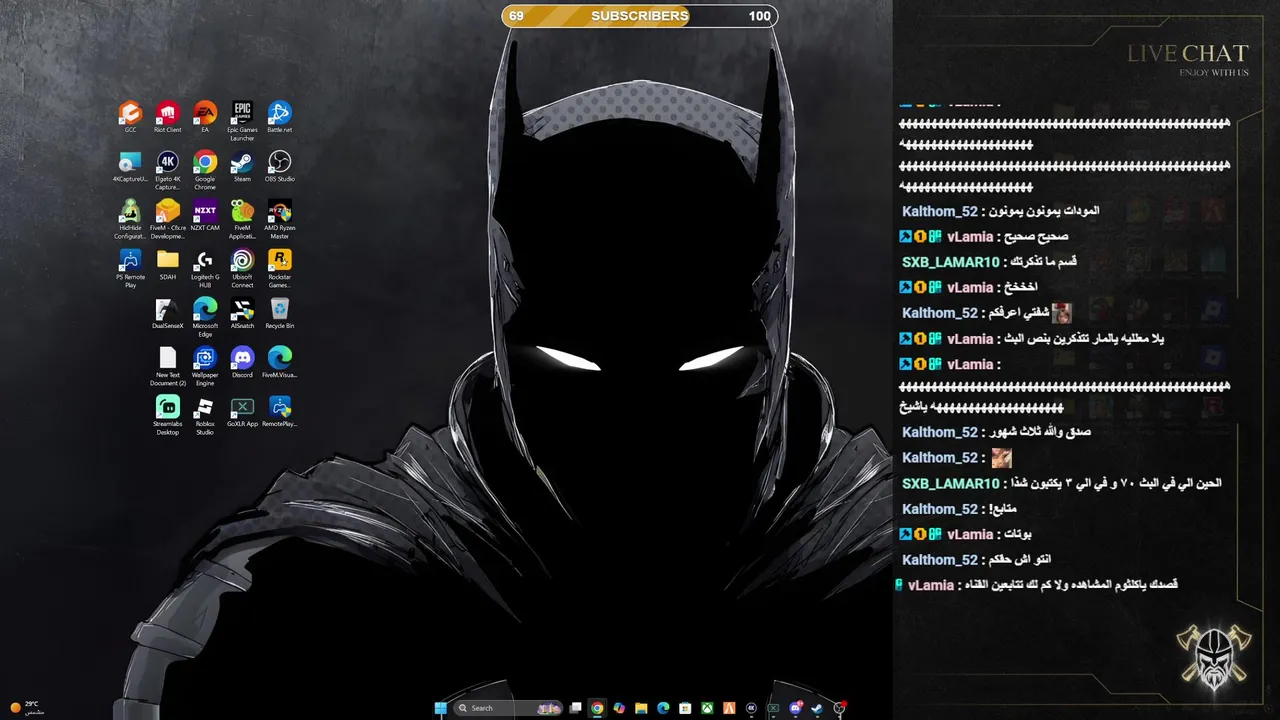Open GoXLR from the taskbar
The image size is (1280, 720).
tap(773, 708)
